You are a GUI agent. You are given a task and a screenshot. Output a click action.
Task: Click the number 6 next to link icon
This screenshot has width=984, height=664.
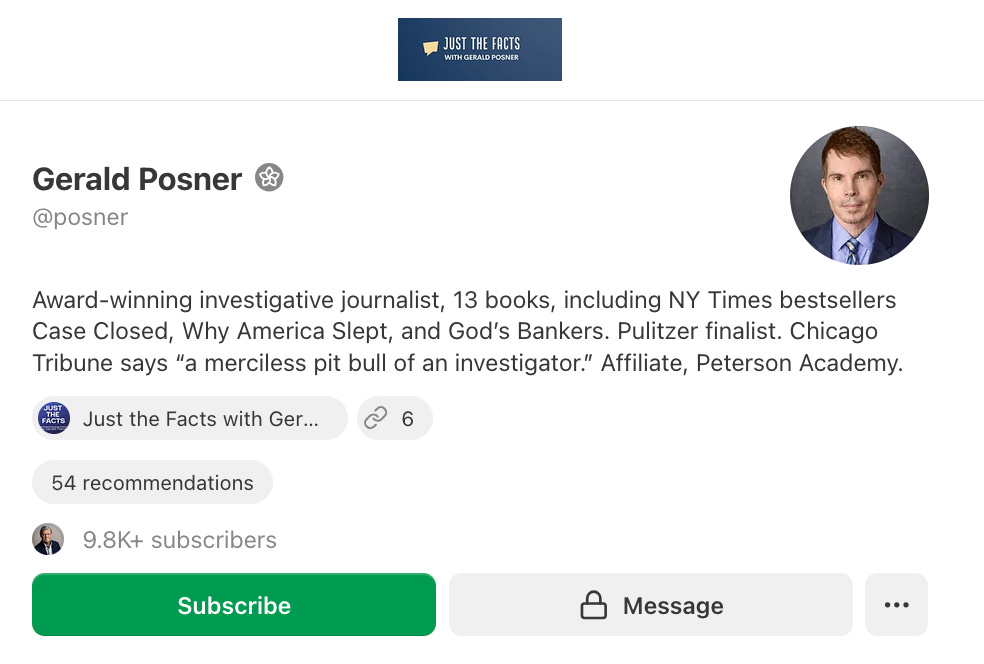[407, 419]
